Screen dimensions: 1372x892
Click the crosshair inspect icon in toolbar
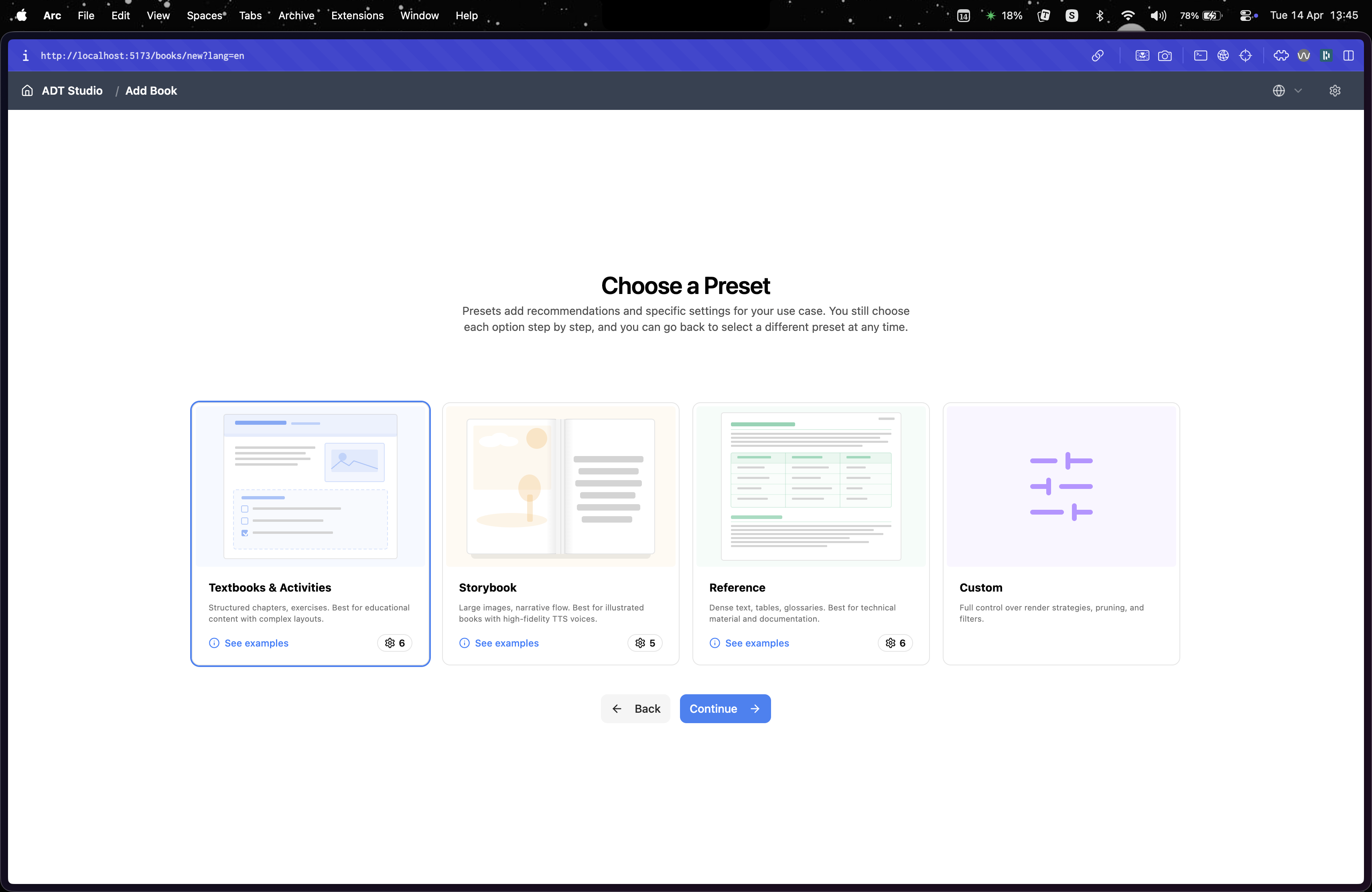(x=1245, y=55)
